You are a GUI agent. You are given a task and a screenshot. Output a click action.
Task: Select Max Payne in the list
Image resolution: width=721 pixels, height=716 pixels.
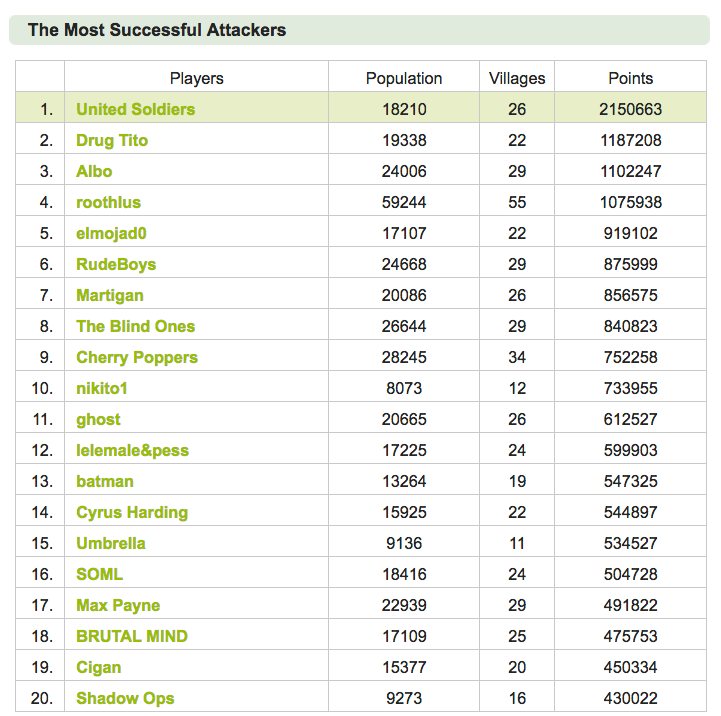click(118, 606)
